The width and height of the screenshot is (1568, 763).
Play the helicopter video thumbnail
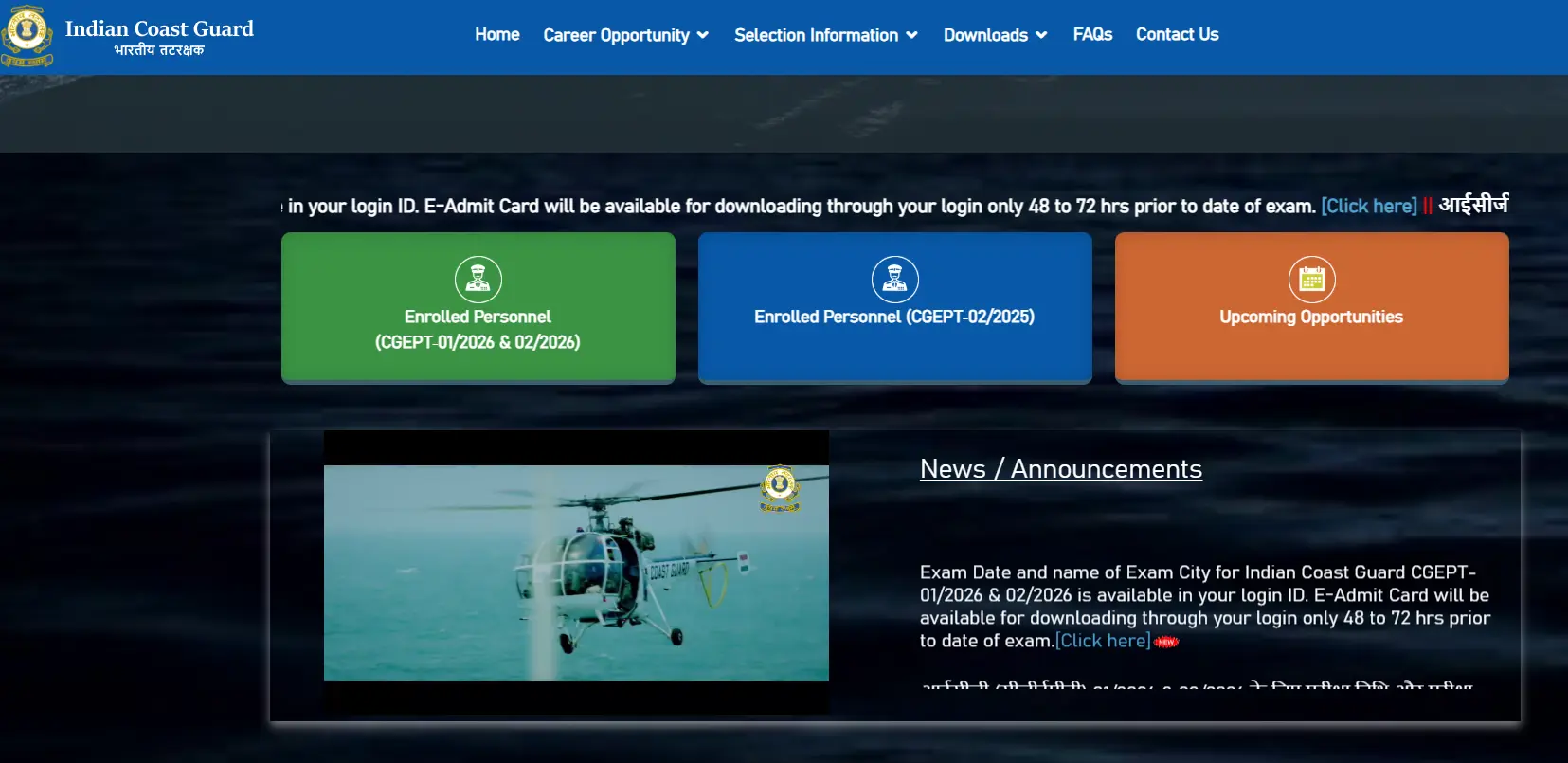coord(576,572)
